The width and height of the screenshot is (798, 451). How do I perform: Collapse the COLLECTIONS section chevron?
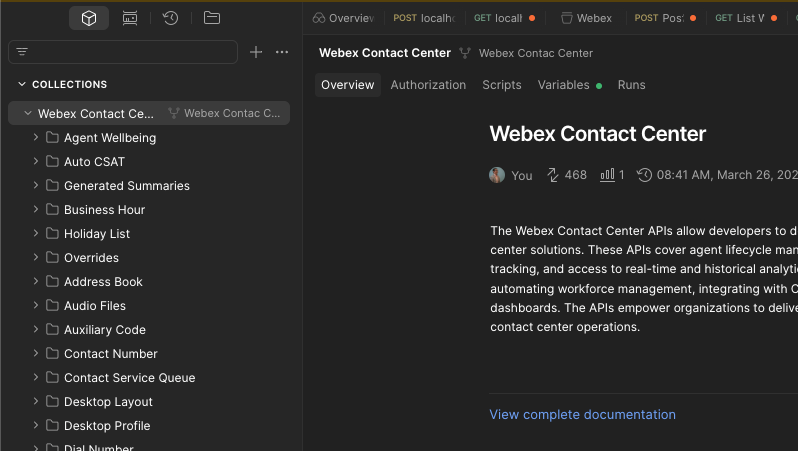click(x=22, y=84)
